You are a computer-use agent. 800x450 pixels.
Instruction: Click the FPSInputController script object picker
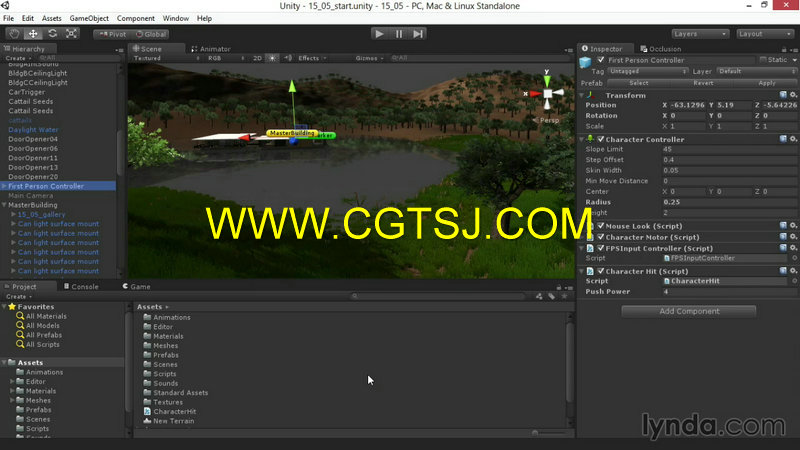pyautogui.click(x=794, y=258)
